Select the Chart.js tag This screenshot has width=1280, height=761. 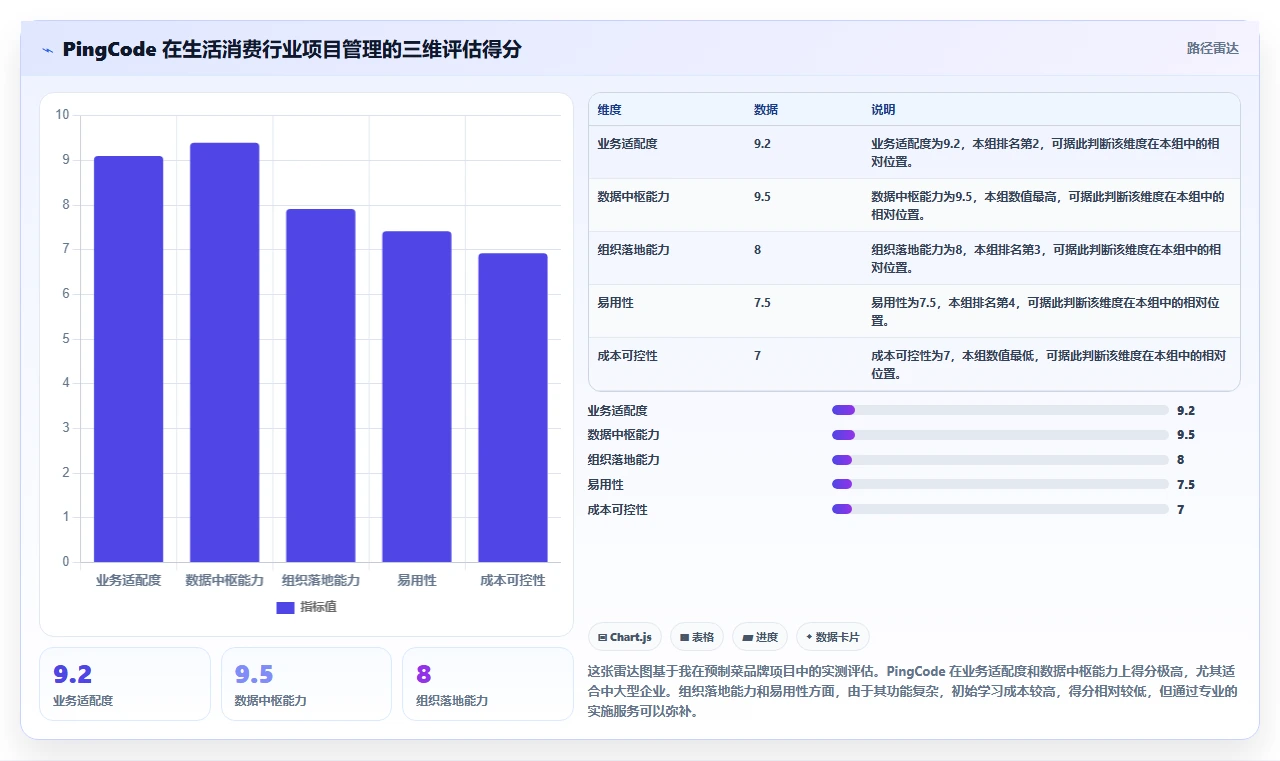point(625,637)
